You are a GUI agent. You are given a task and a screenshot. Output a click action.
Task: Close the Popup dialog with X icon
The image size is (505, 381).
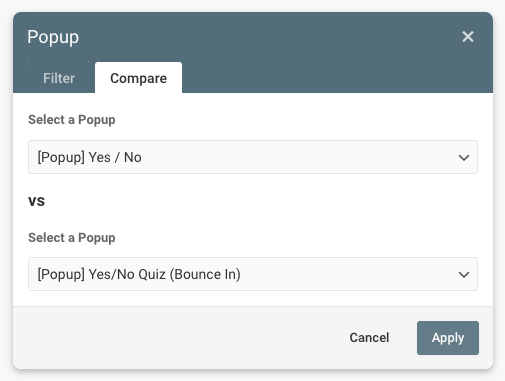(468, 37)
